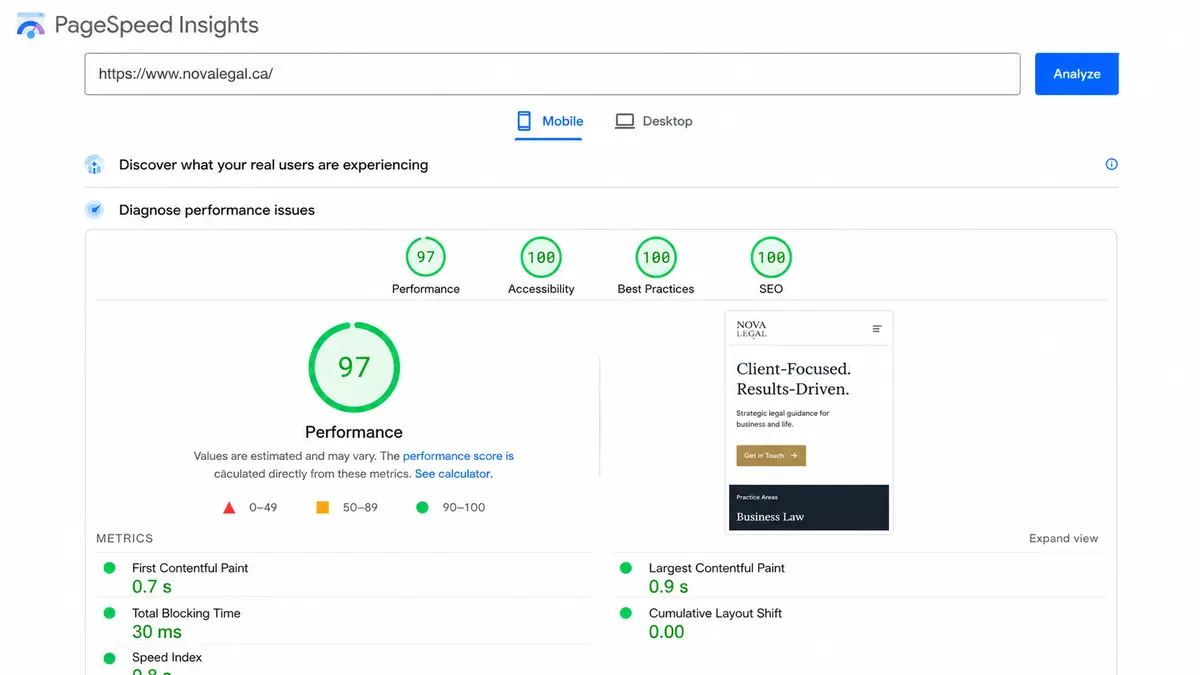Click the large 97 Performance gauge
1200x675 pixels.
point(354,367)
